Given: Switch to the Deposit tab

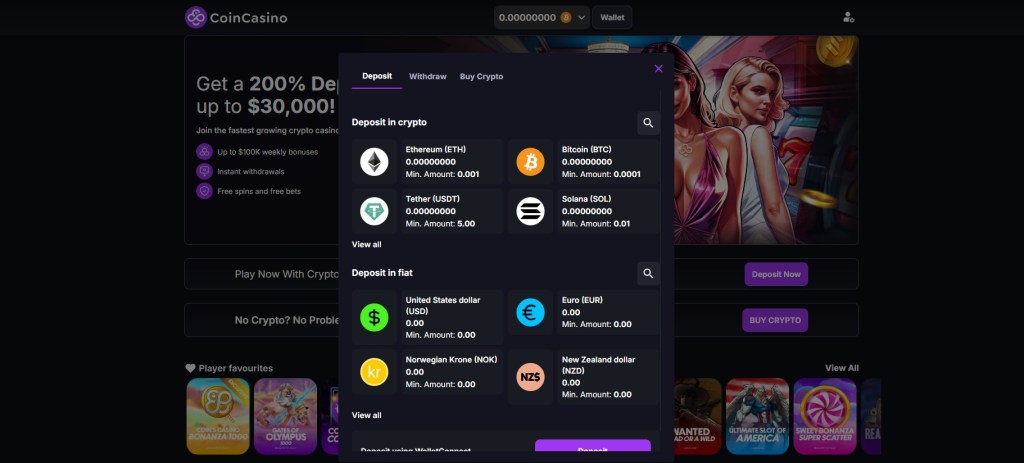Looking at the screenshot, I should (x=377, y=76).
